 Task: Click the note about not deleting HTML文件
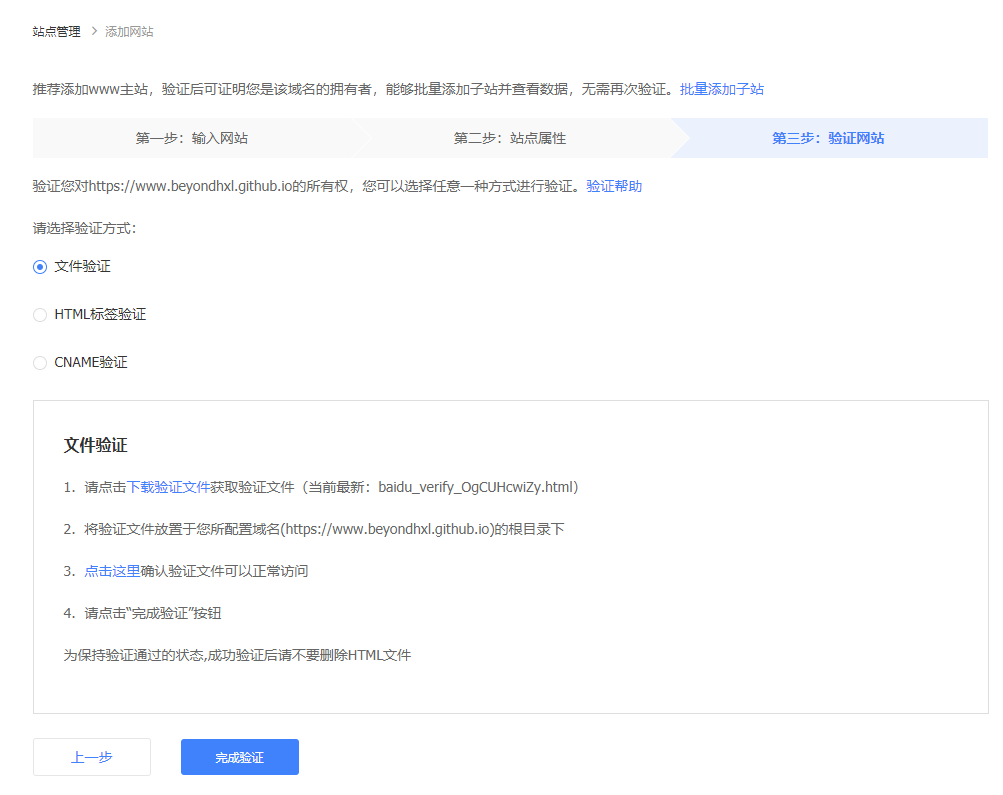[237, 655]
